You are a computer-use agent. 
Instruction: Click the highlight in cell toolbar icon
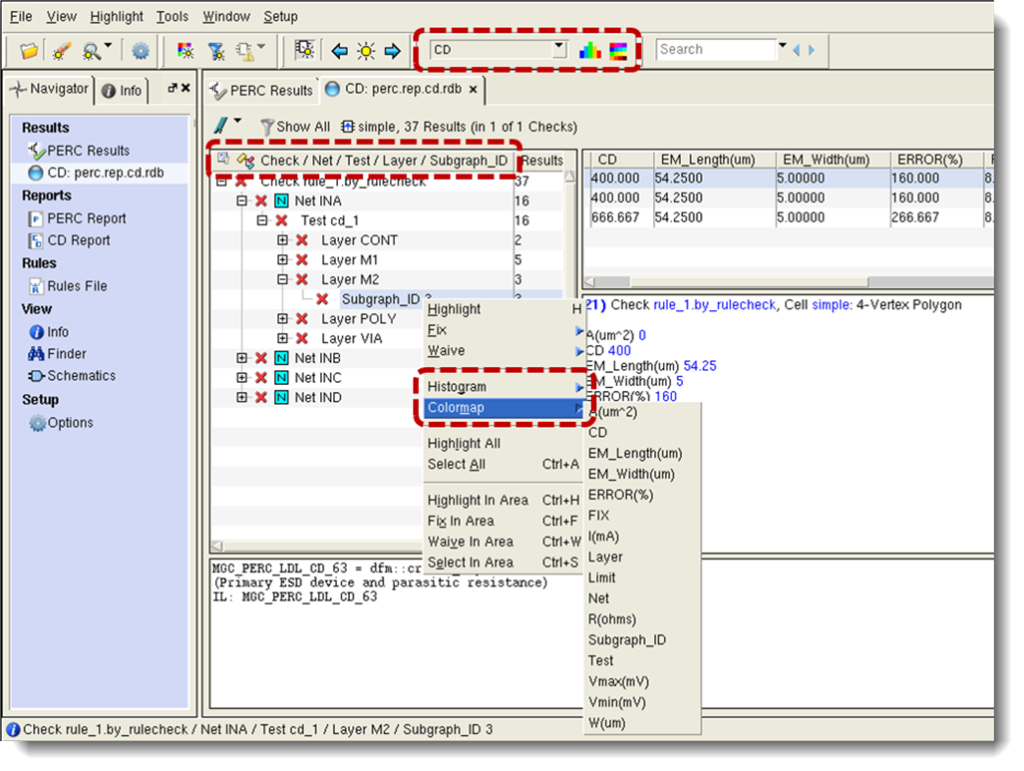(304, 50)
